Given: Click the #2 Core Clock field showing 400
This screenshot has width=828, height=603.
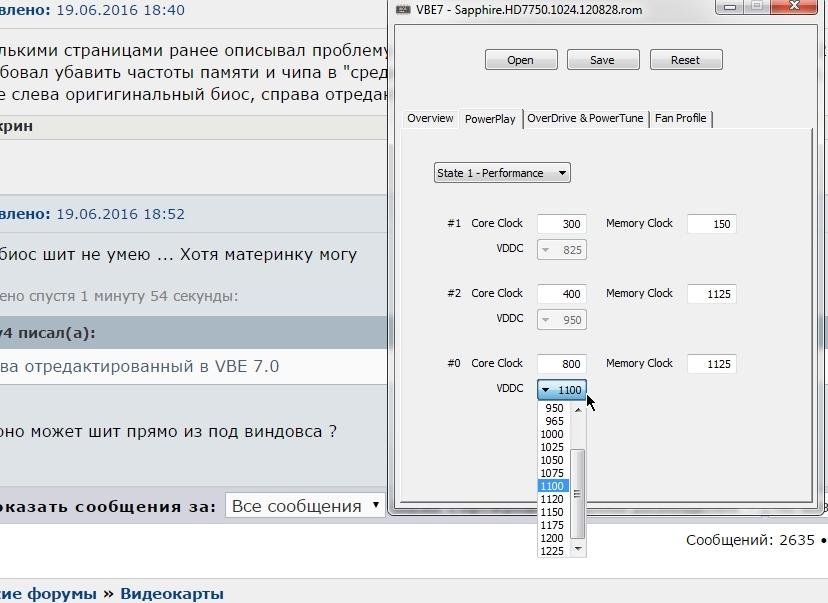Looking at the screenshot, I should [561, 294].
